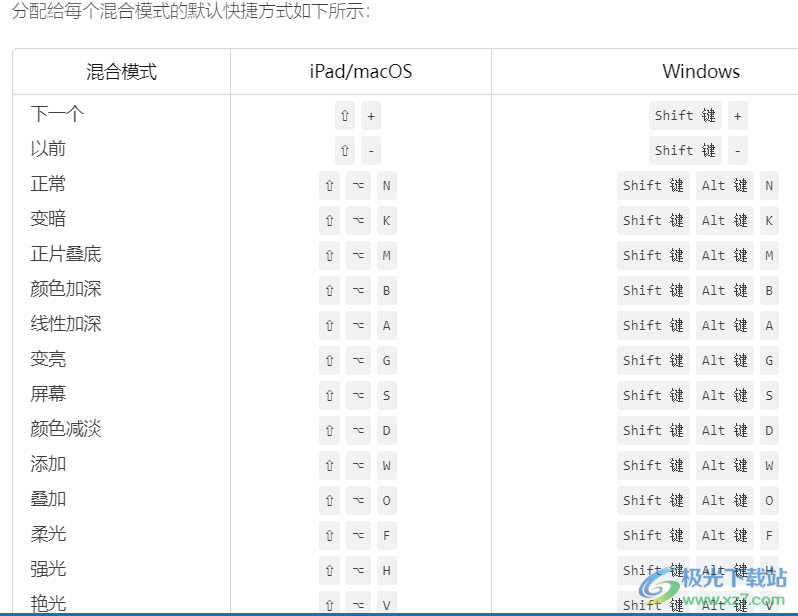Click the macOS O key in 叠加 row
798x616 pixels.
point(386,501)
